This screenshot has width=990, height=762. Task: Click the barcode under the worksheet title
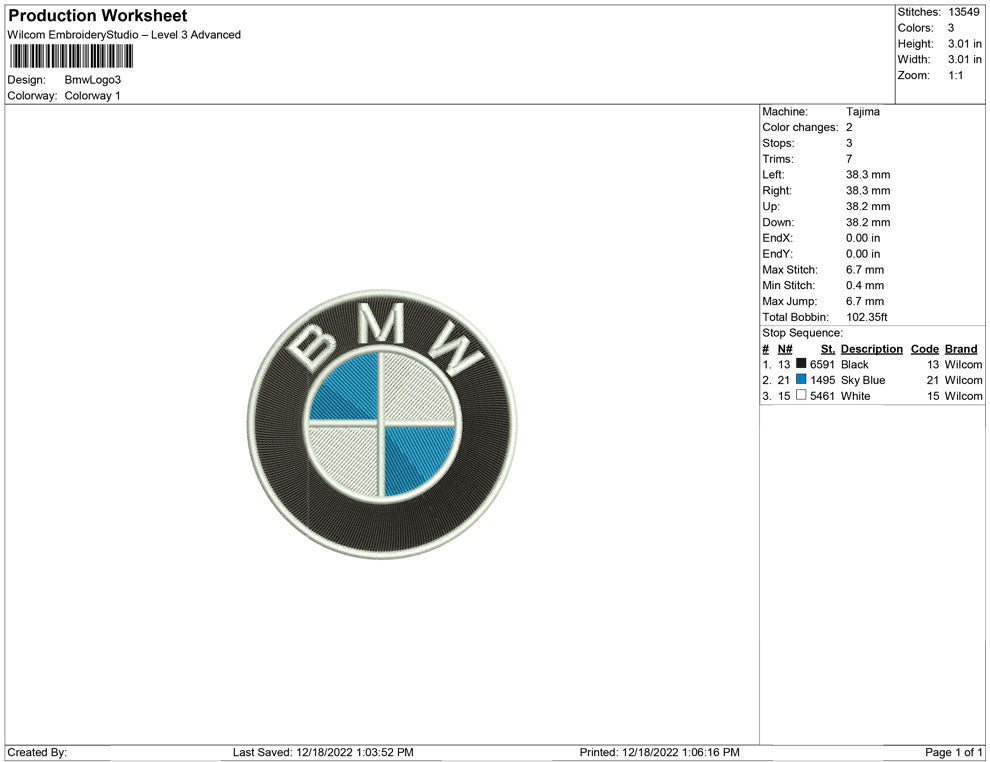coord(71,56)
